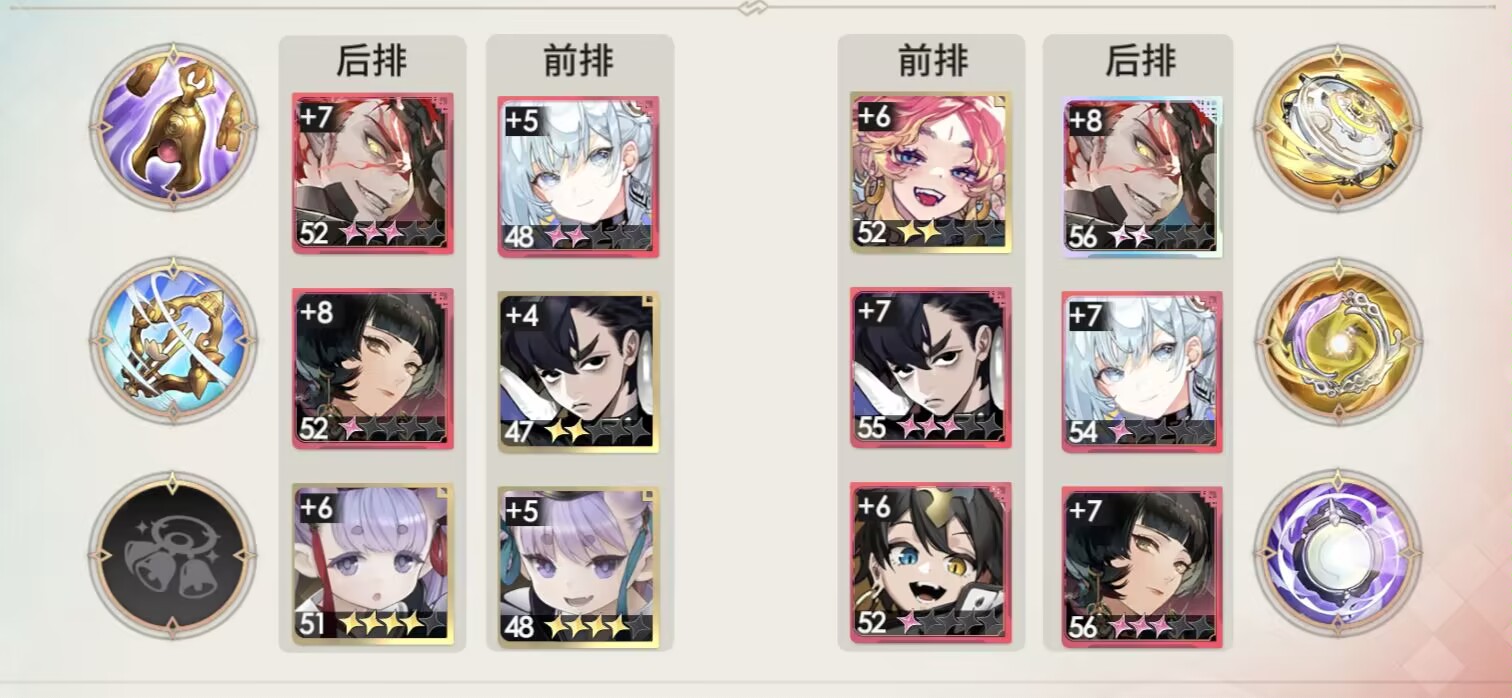Choose the +6 level 51 purple-haired hero
1512x698 pixels.
pos(373,564)
